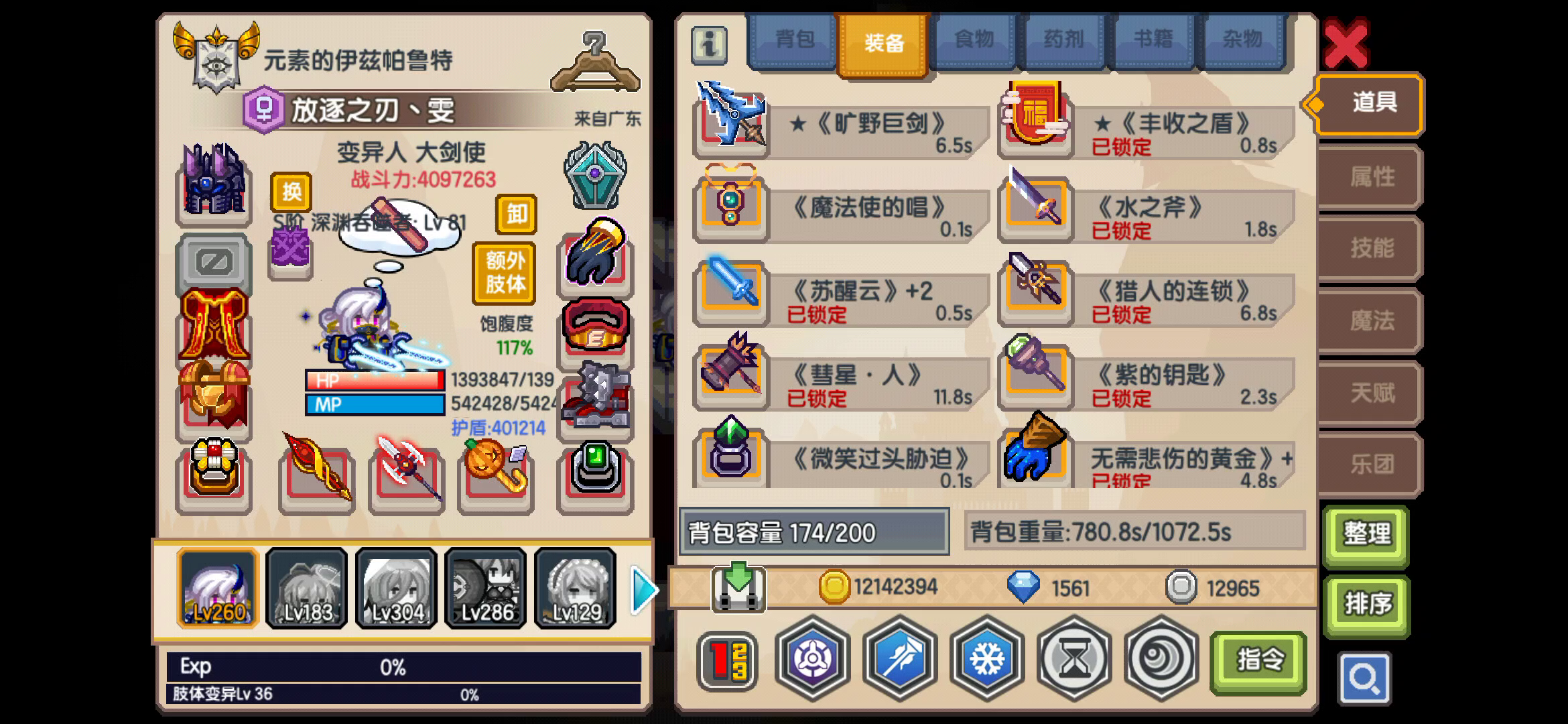Select the spiral swirl filter icon
Viewport: 1568px width, 724px height.
pyautogui.click(x=1161, y=658)
